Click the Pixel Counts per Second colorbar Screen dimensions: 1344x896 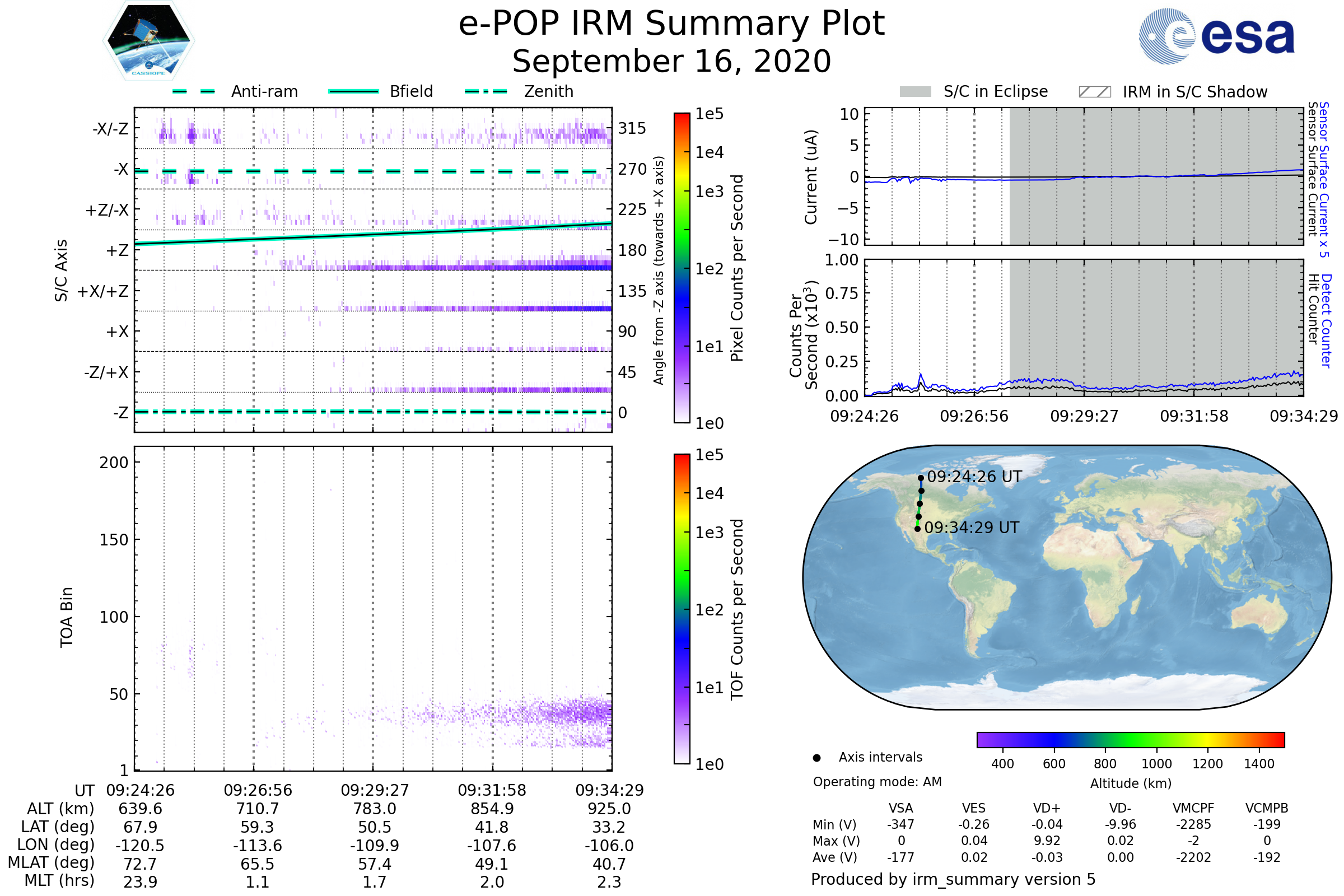pyautogui.click(x=682, y=268)
